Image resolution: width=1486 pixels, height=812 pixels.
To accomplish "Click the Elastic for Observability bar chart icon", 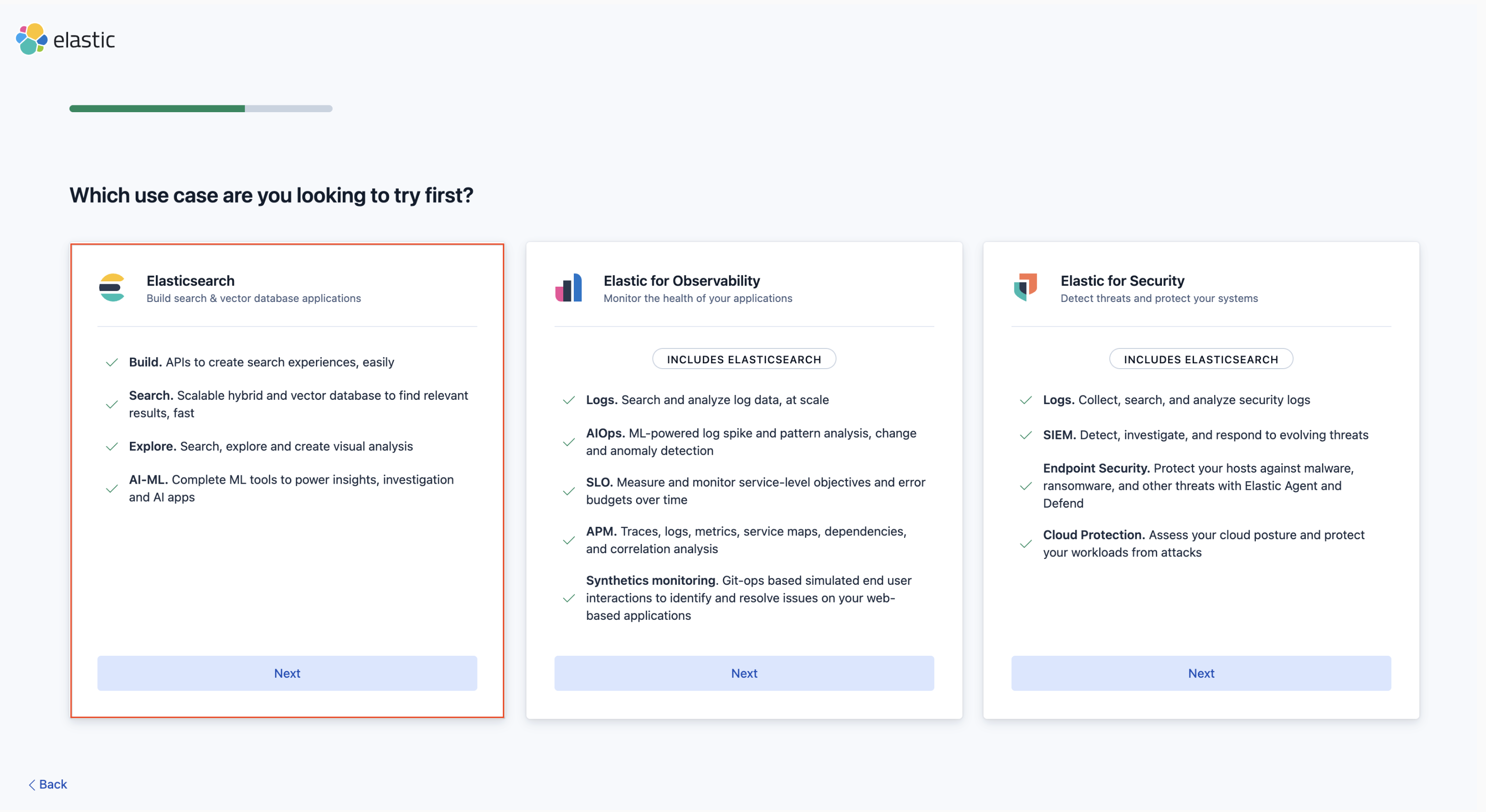I will pyautogui.click(x=569, y=288).
